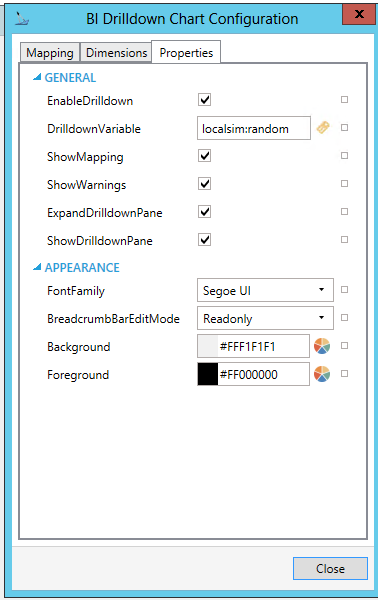379x600 pixels.
Task: Open the FontFamily Segoe UI dropdown
Action: (x=265, y=290)
